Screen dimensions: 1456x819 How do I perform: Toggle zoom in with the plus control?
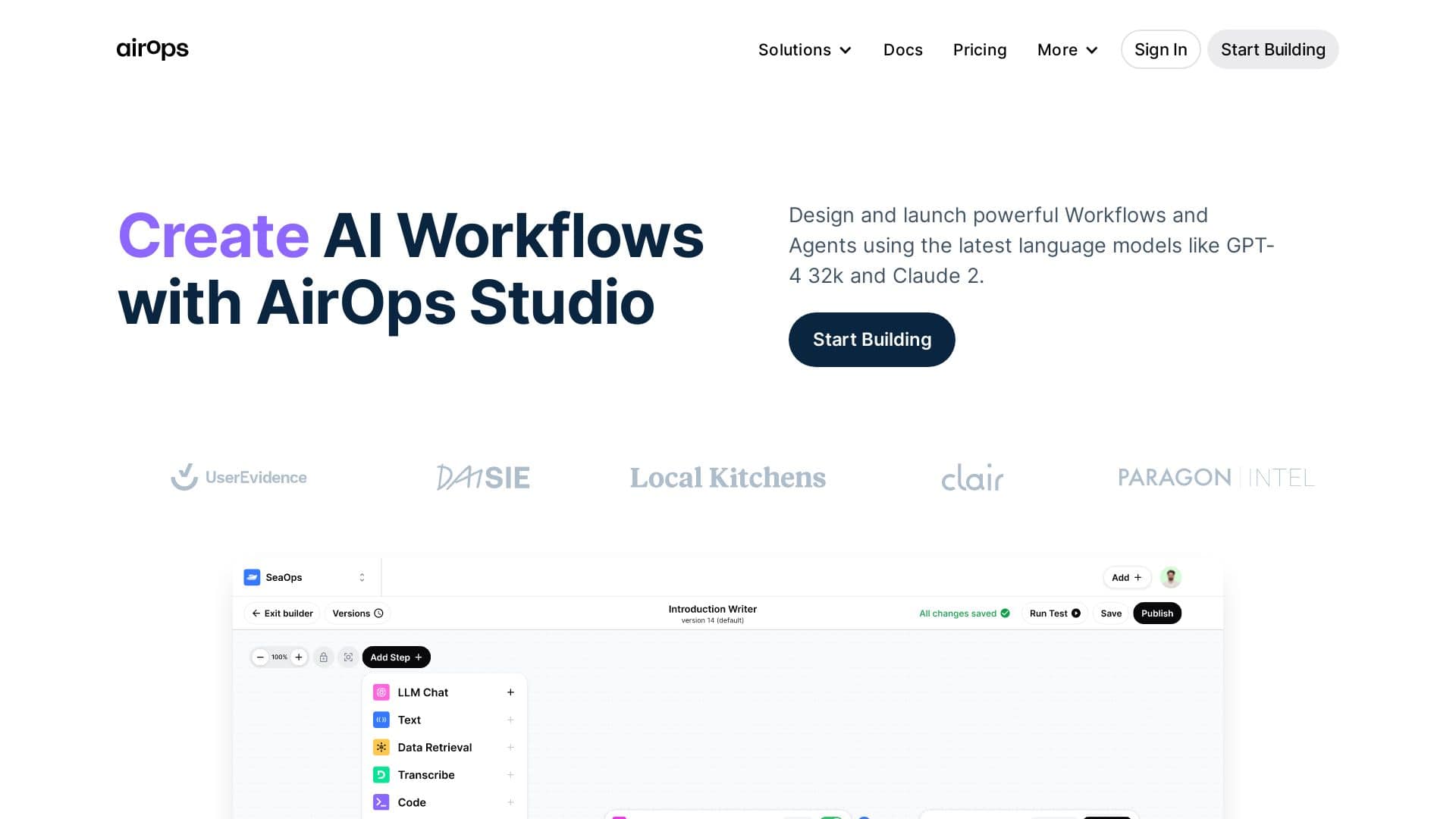click(x=299, y=657)
